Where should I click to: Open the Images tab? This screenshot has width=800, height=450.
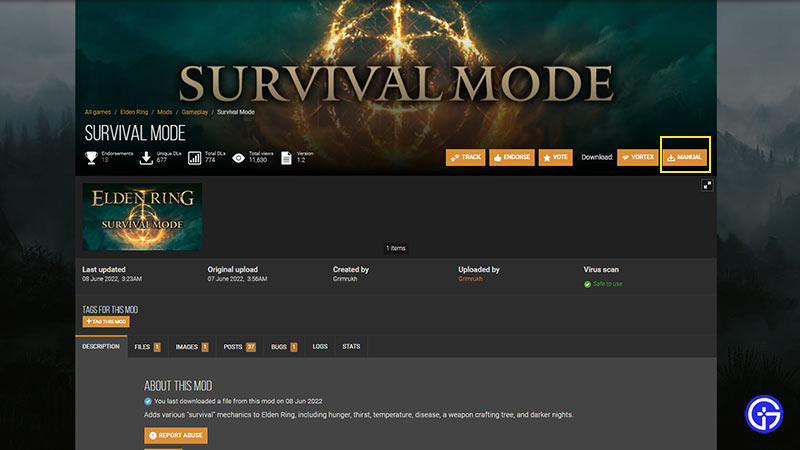(x=192, y=347)
